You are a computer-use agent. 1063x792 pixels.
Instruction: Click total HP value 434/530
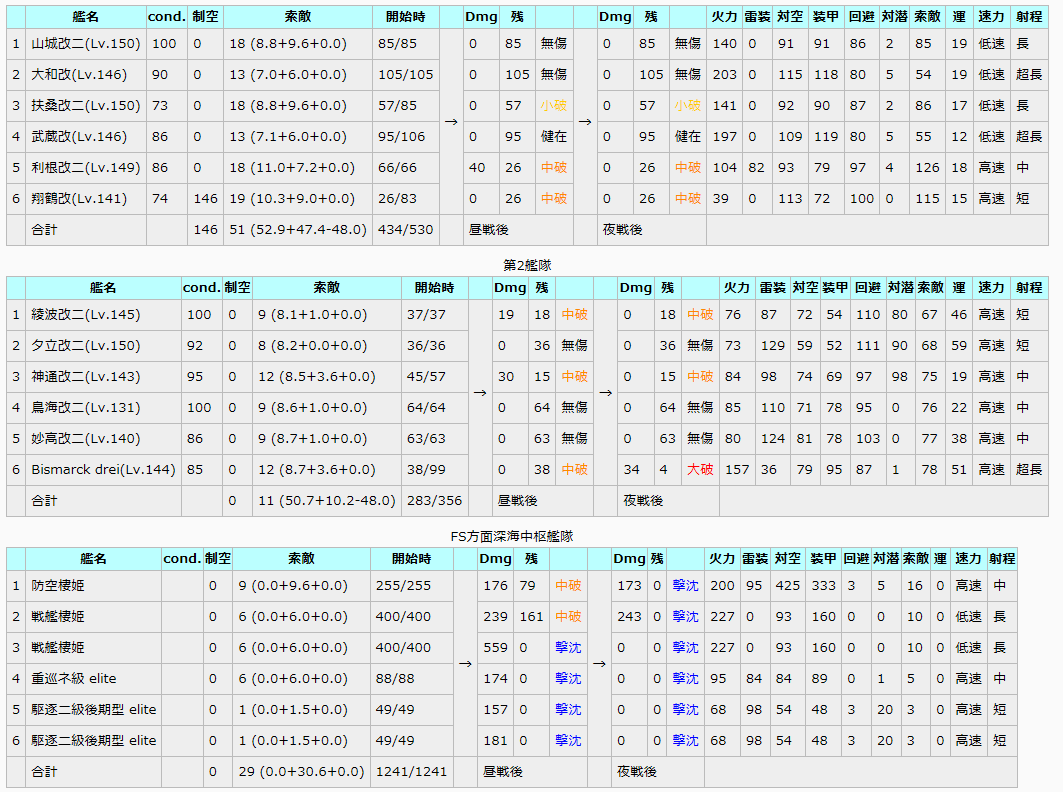tap(405, 230)
